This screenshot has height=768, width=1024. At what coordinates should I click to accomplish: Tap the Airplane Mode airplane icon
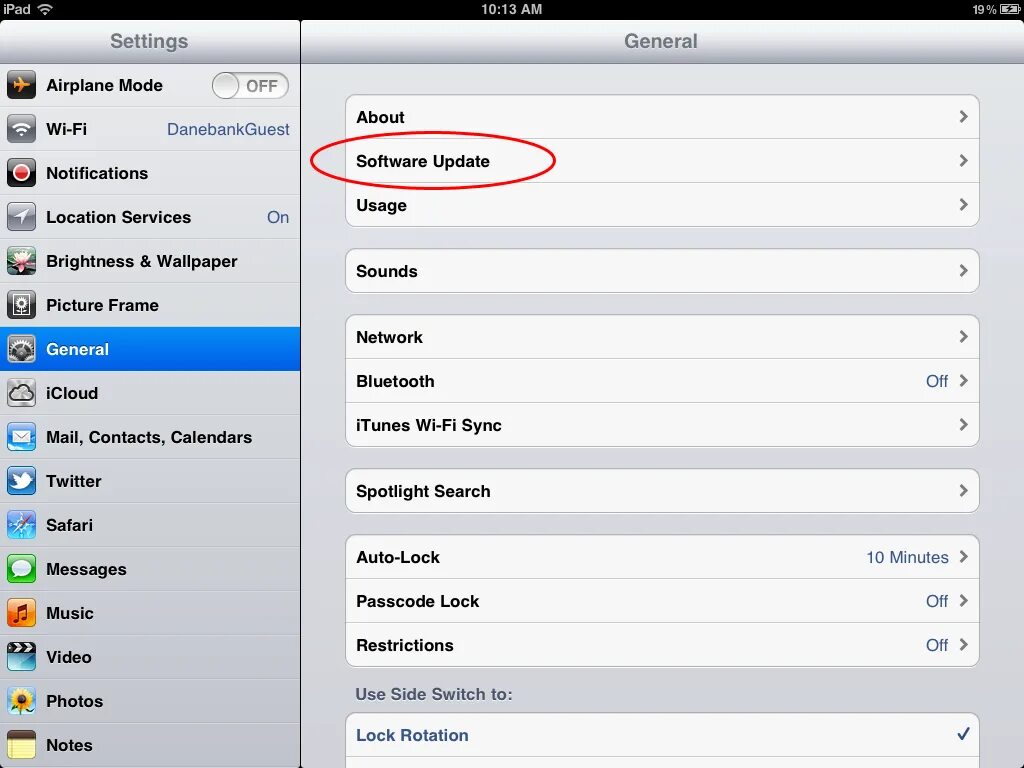pyautogui.click(x=21, y=85)
